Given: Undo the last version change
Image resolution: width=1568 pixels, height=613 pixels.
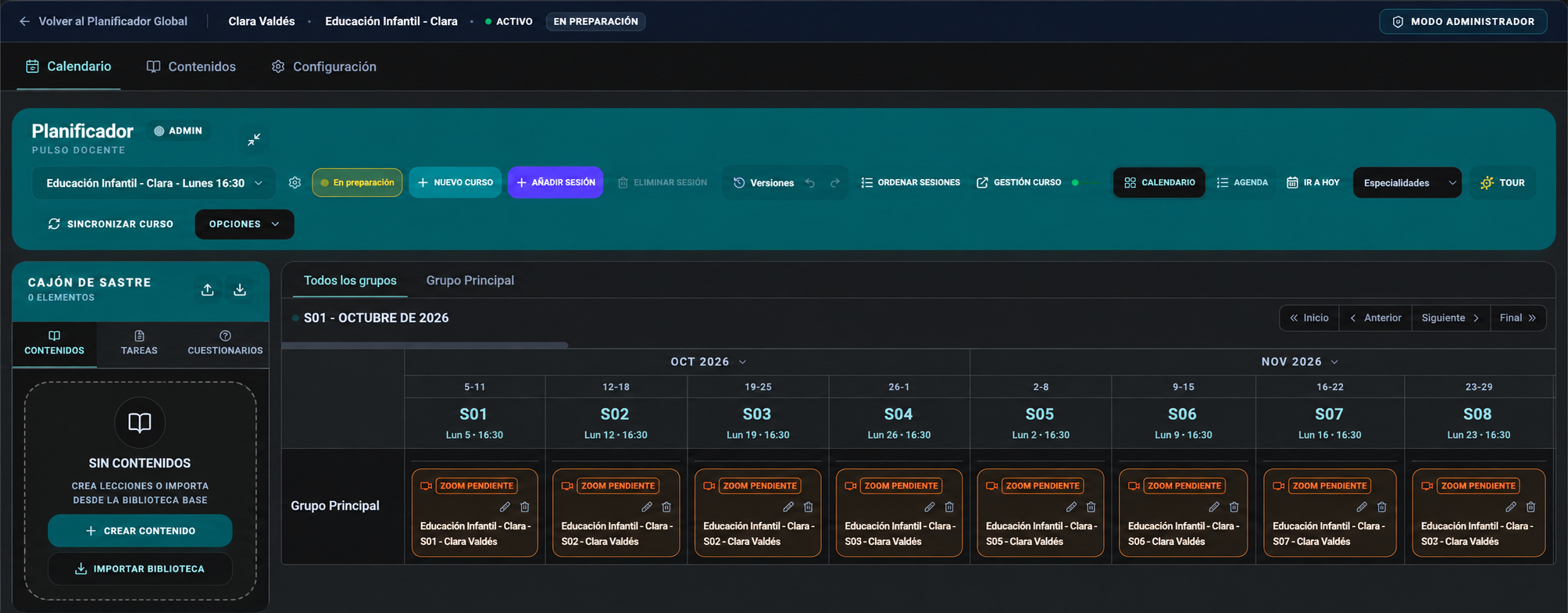Looking at the screenshot, I should [x=810, y=183].
